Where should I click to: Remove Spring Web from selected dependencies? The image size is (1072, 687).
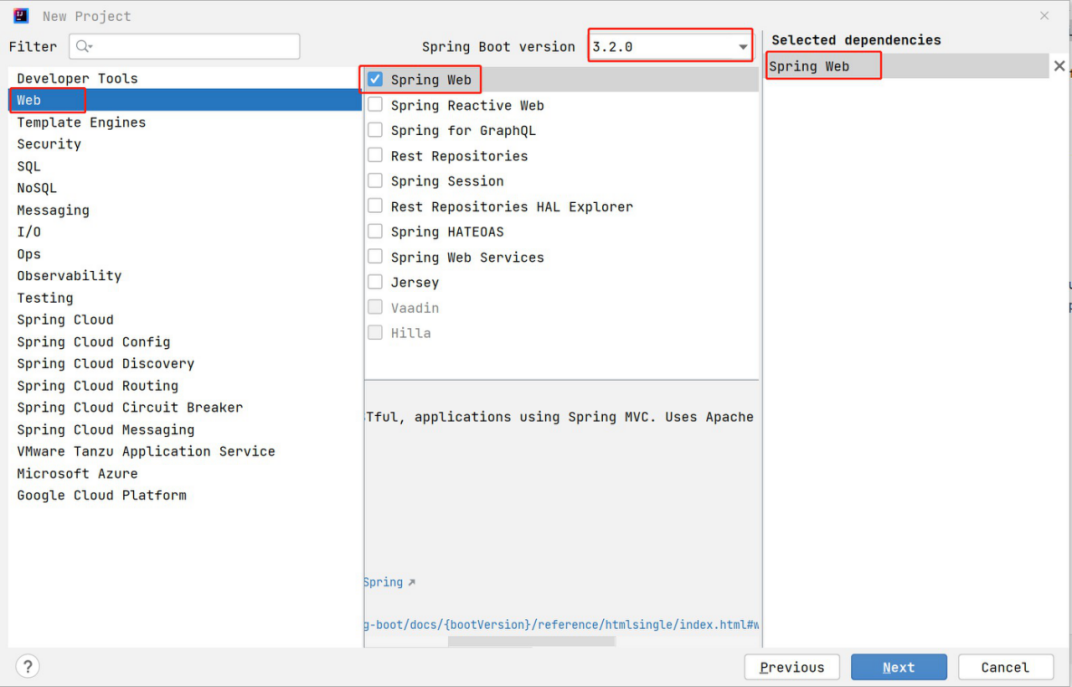coord(1059,66)
